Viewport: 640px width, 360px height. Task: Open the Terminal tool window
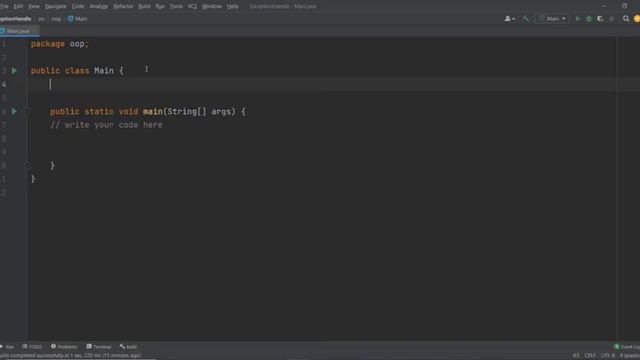pos(99,347)
